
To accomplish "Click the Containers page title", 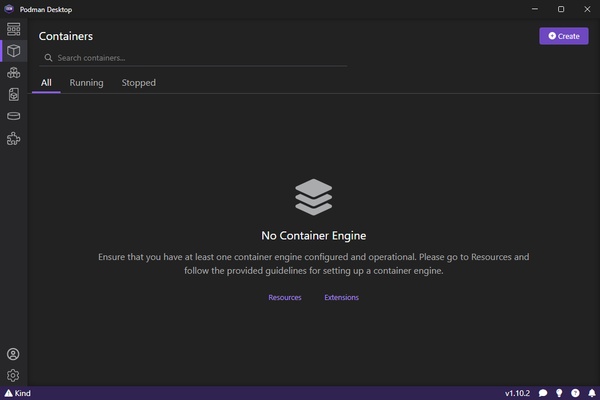I will [x=66, y=36].
